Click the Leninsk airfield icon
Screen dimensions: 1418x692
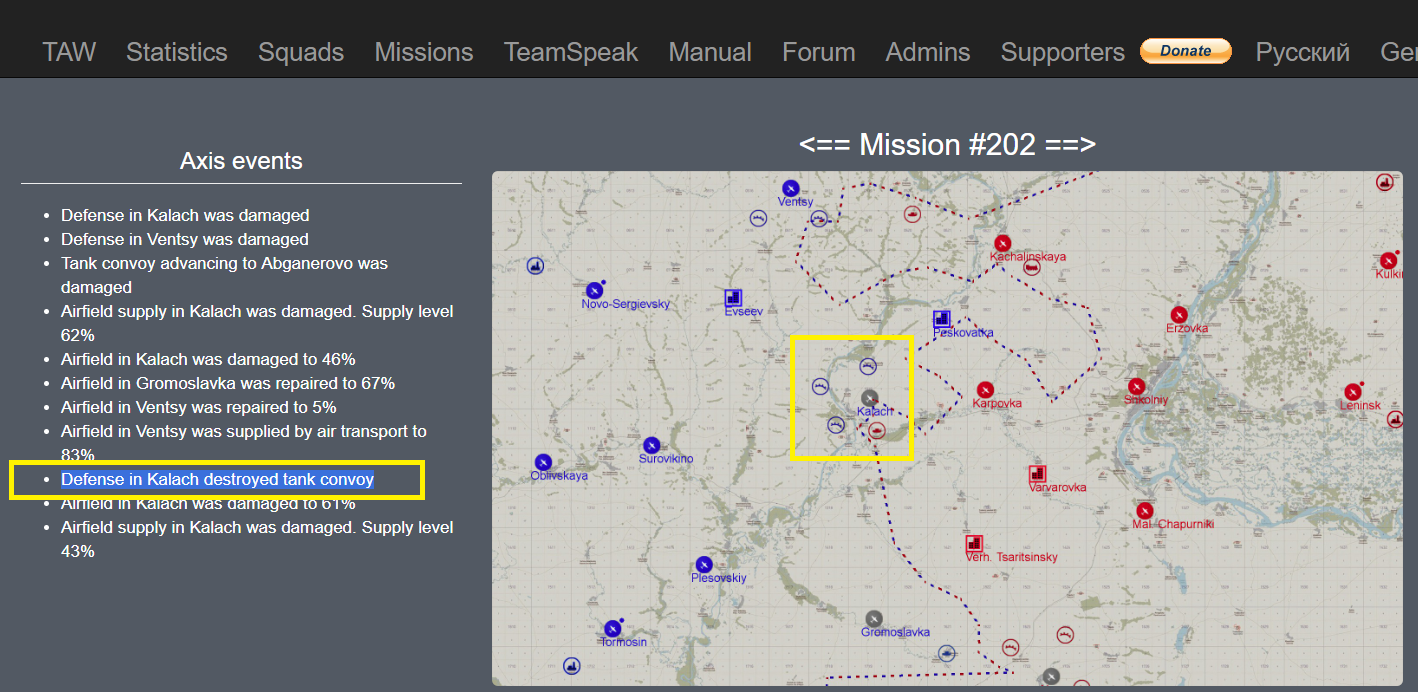[x=1352, y=392]
